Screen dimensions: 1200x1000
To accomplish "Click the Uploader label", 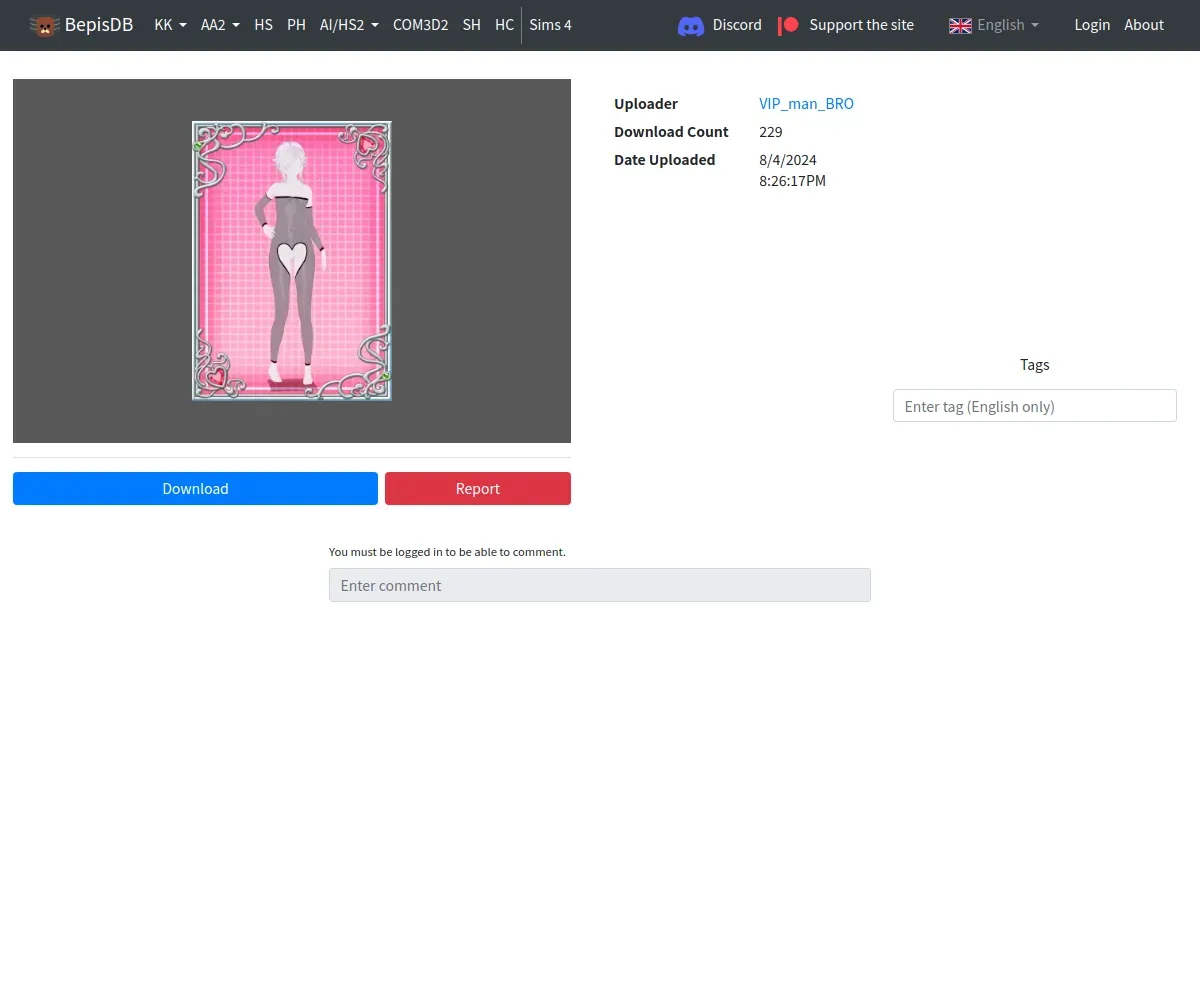I will point(646,104).
